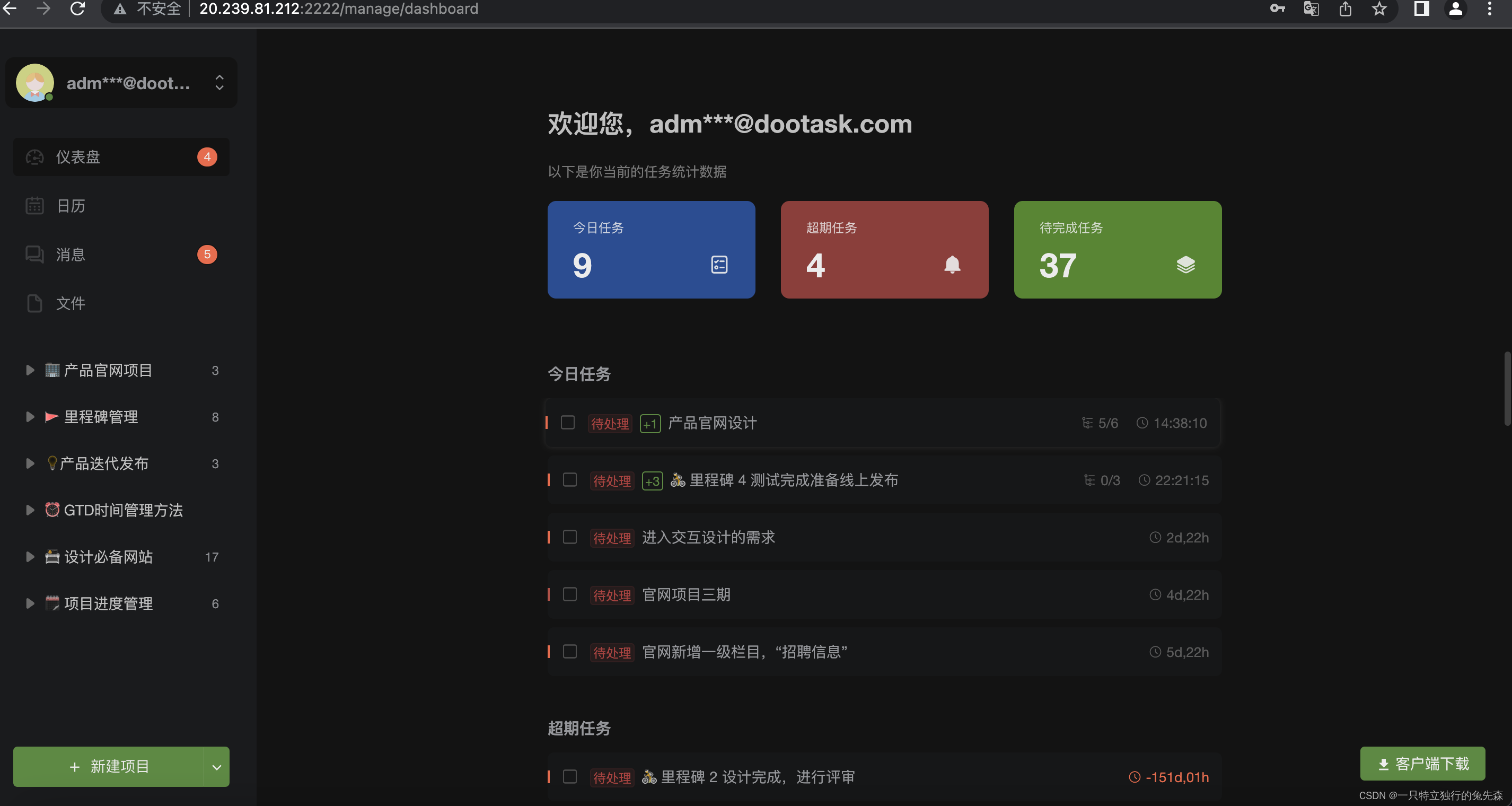Bookmark the page with the star icon
The image size is (1512, 806).
pyautogui.click(x=1379, y=9)
